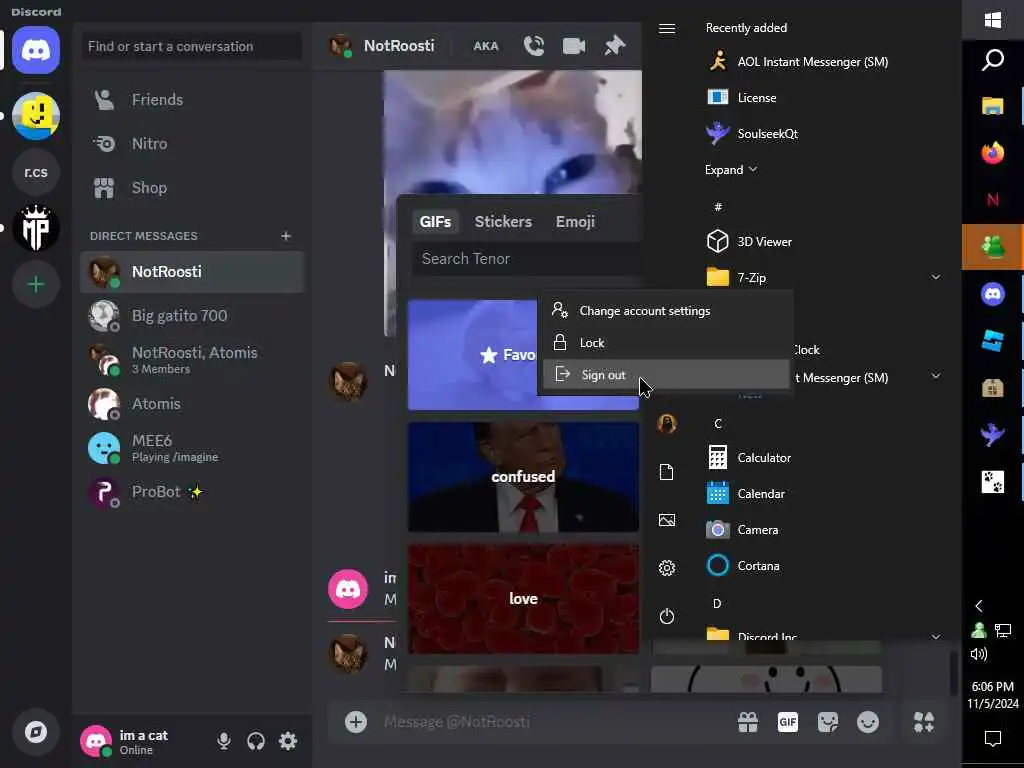Open Shop page

pos(192,187)
